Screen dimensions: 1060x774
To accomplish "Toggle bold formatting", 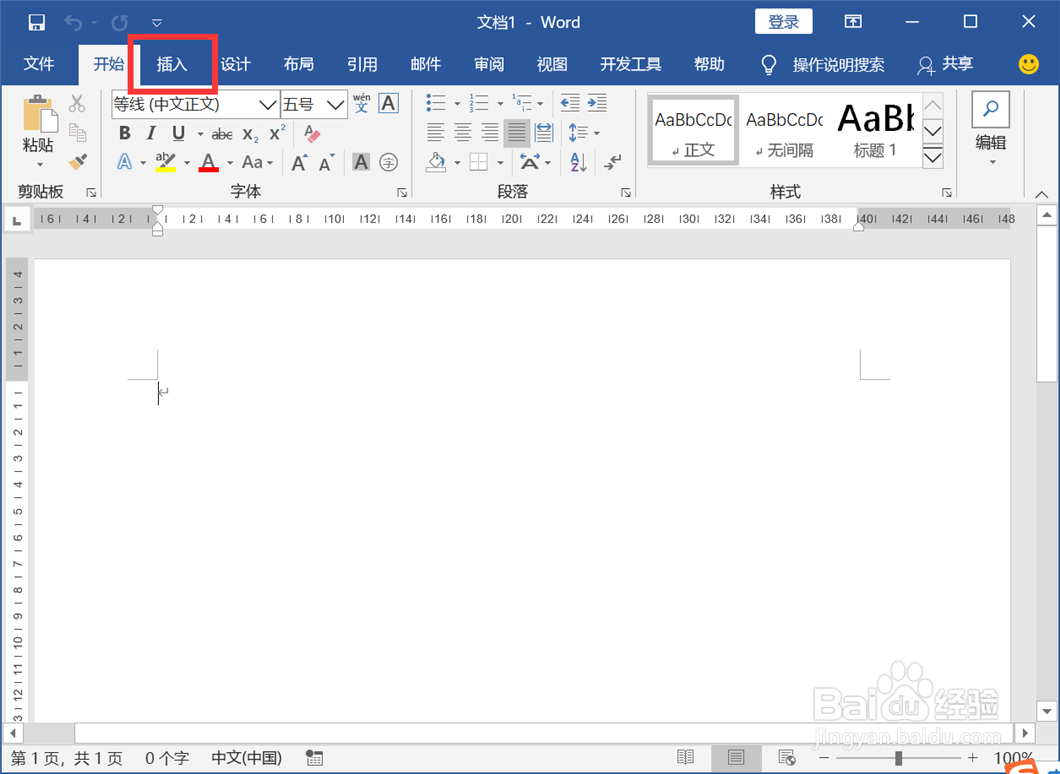I will click(x=124, y=133).
